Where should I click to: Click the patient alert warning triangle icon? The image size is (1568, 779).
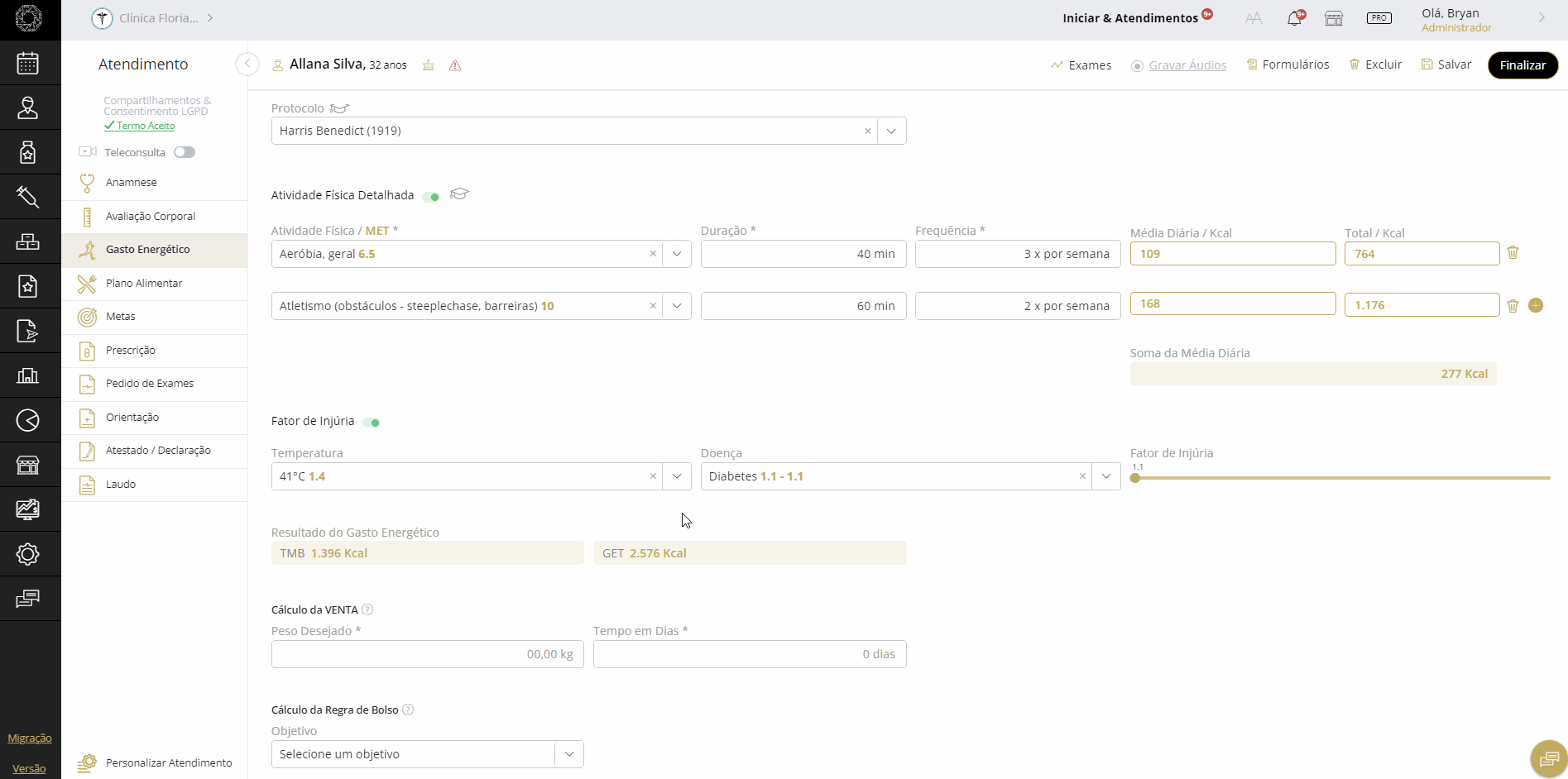pyautogui.click(x=455, y=65)
